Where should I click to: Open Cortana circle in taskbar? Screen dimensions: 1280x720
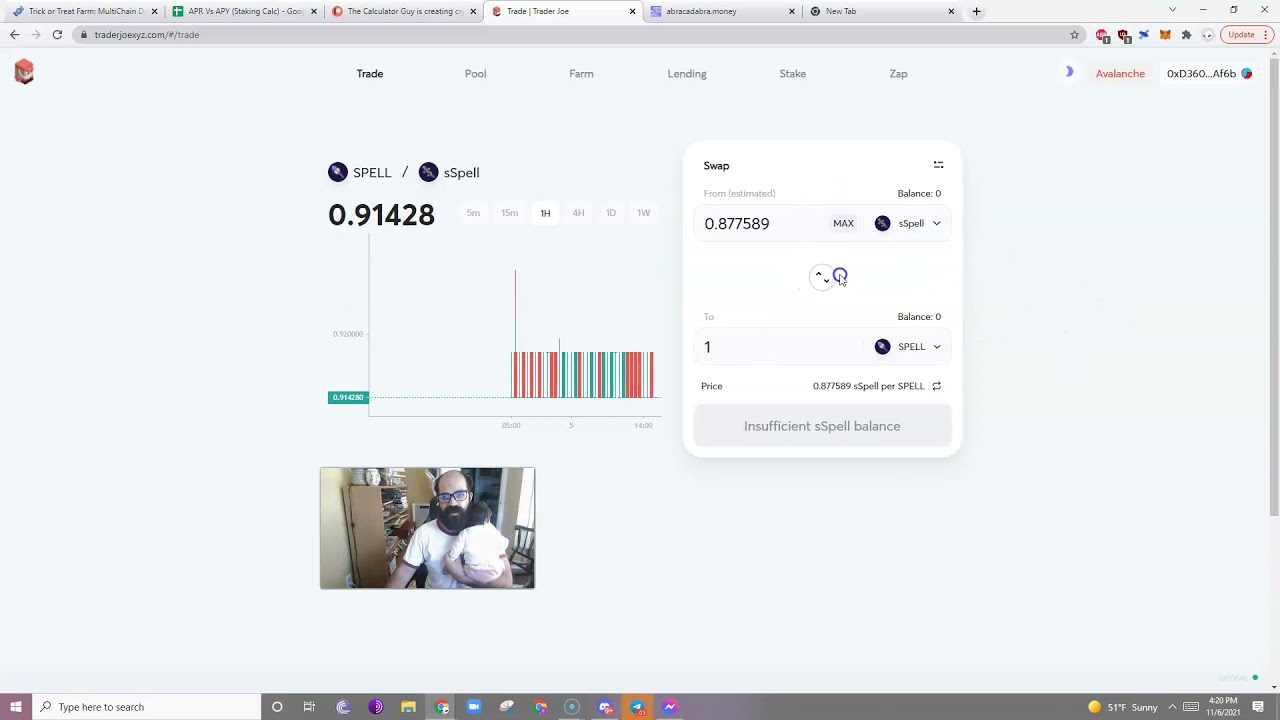click(277, 707)
